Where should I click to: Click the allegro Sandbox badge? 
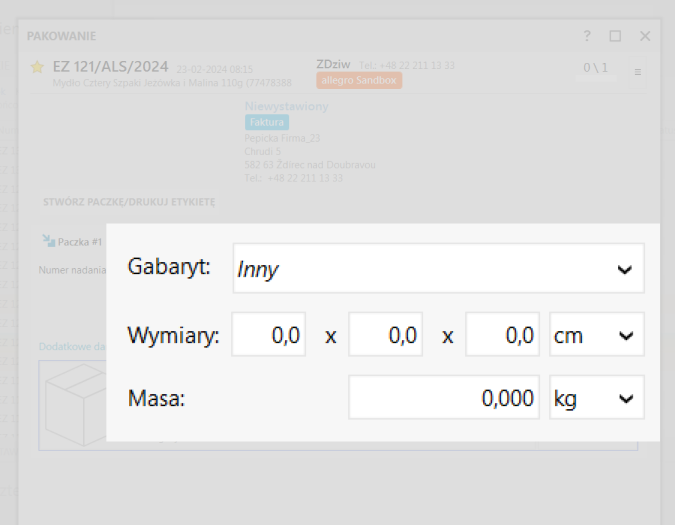point(359,80)
